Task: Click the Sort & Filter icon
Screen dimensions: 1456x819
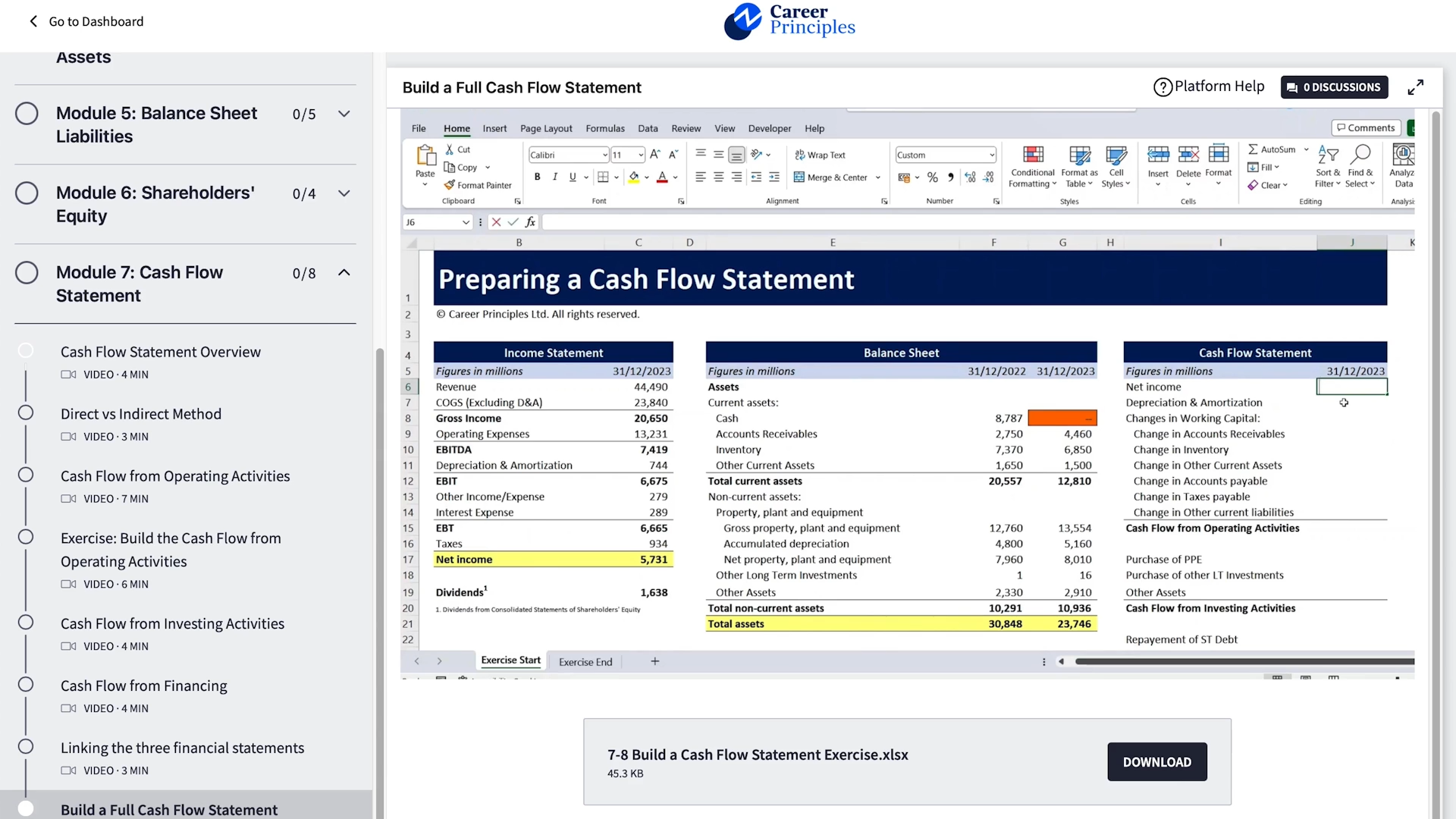Action: click(x=1328, y=155)
